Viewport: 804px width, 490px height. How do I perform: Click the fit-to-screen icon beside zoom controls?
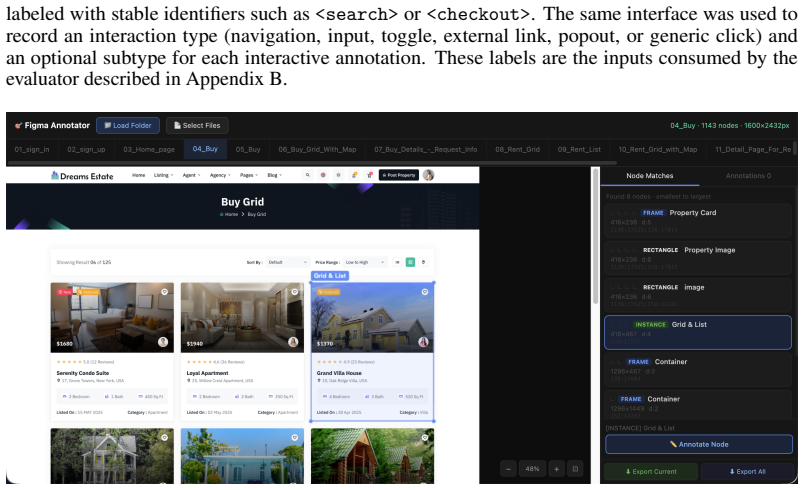pos(575,469)
